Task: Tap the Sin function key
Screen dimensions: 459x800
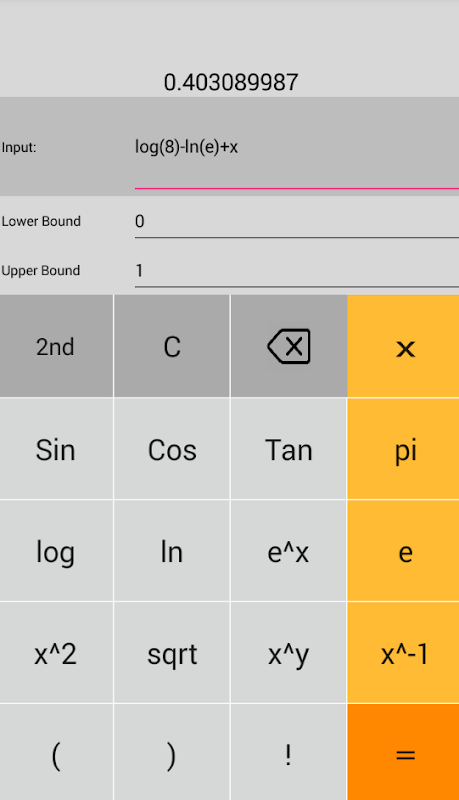Action: coord(56,449)
